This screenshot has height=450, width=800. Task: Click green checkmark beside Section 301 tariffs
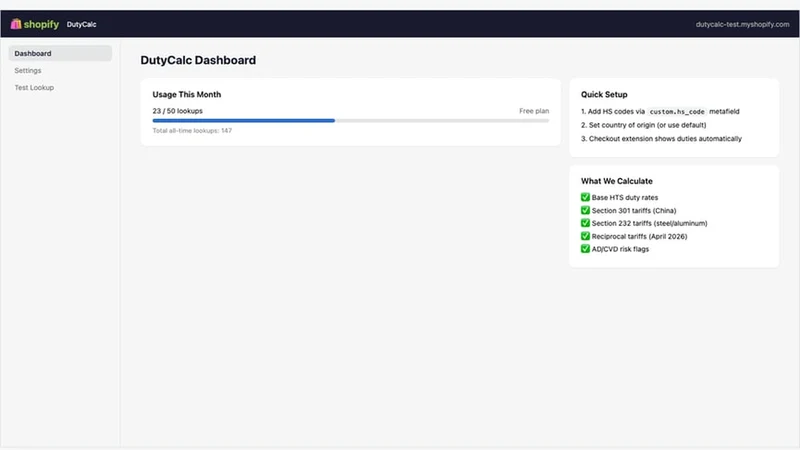[x=585, y=210]
